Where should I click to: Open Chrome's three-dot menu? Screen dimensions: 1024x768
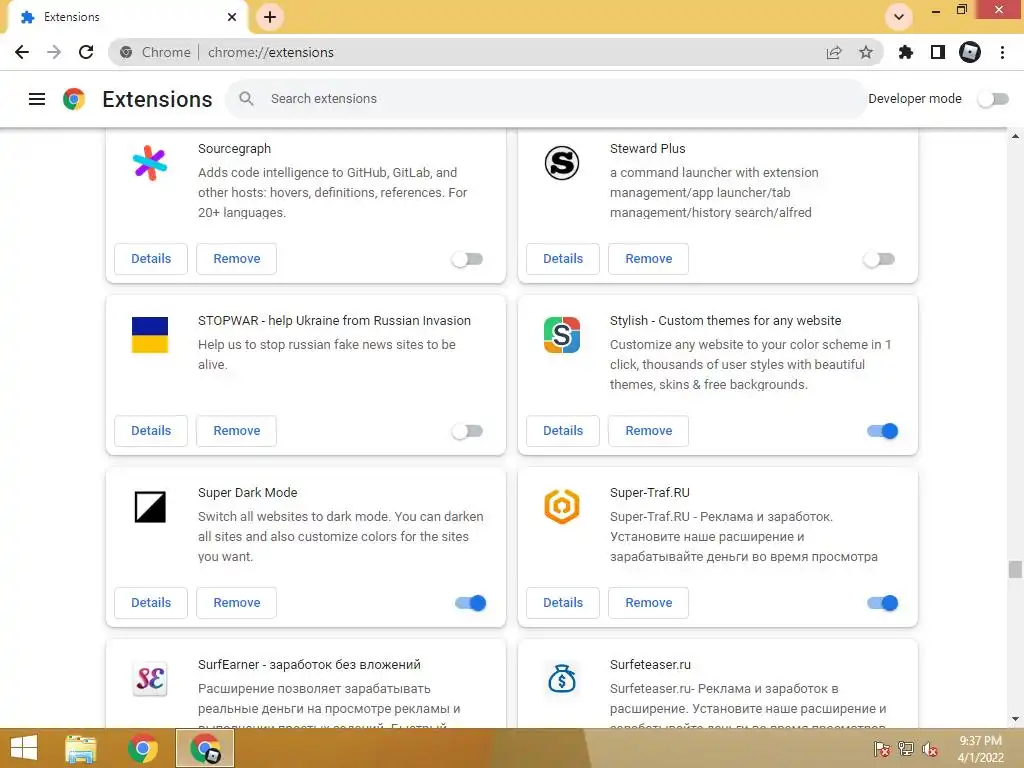pos(1002,52)
